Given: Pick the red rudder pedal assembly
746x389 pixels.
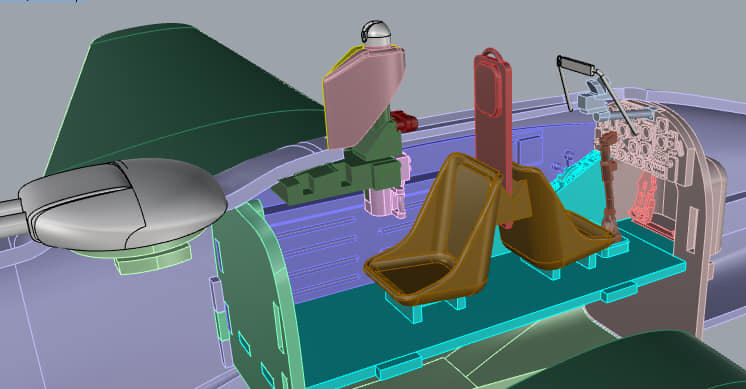Looking at the screenshot, I should (x=647, y=200).
